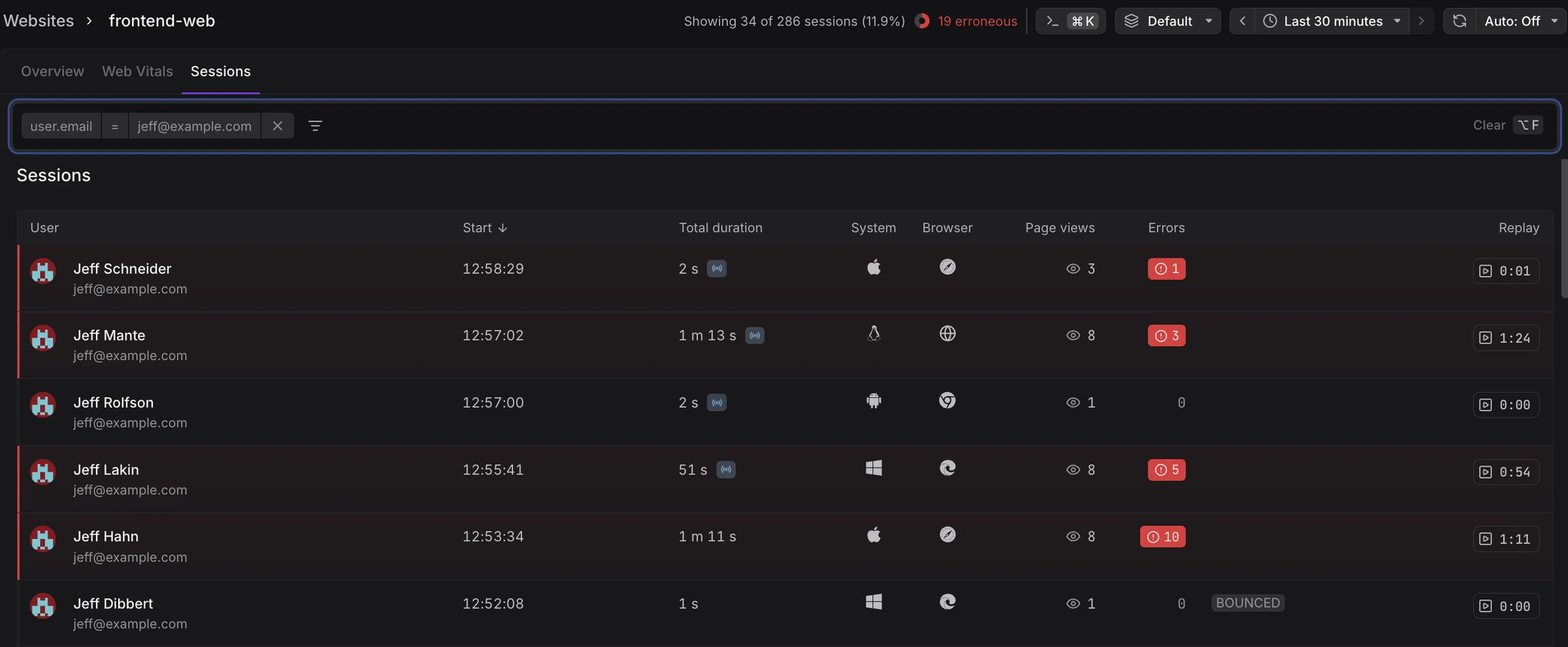Click the 19 erroneous indicator
Image resolution: width=1568 pixels, height=647 pixels.
coord(966,21)
